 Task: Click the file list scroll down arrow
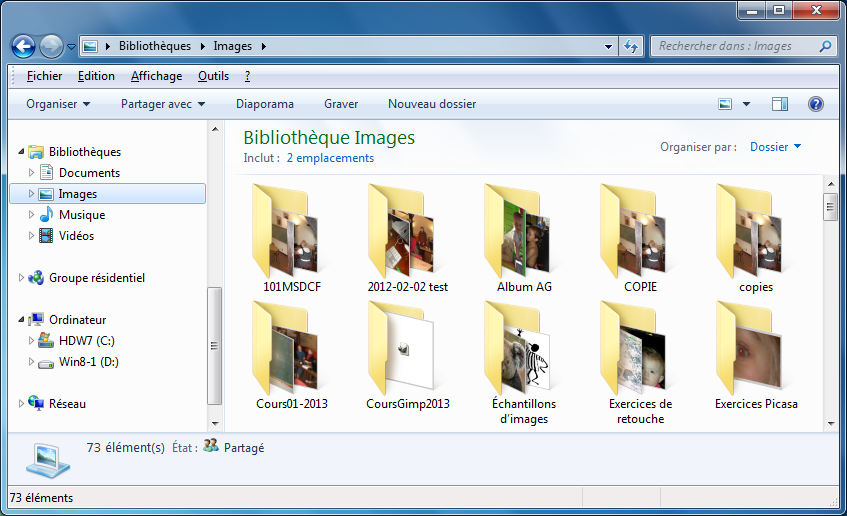[x=831, y=424]
